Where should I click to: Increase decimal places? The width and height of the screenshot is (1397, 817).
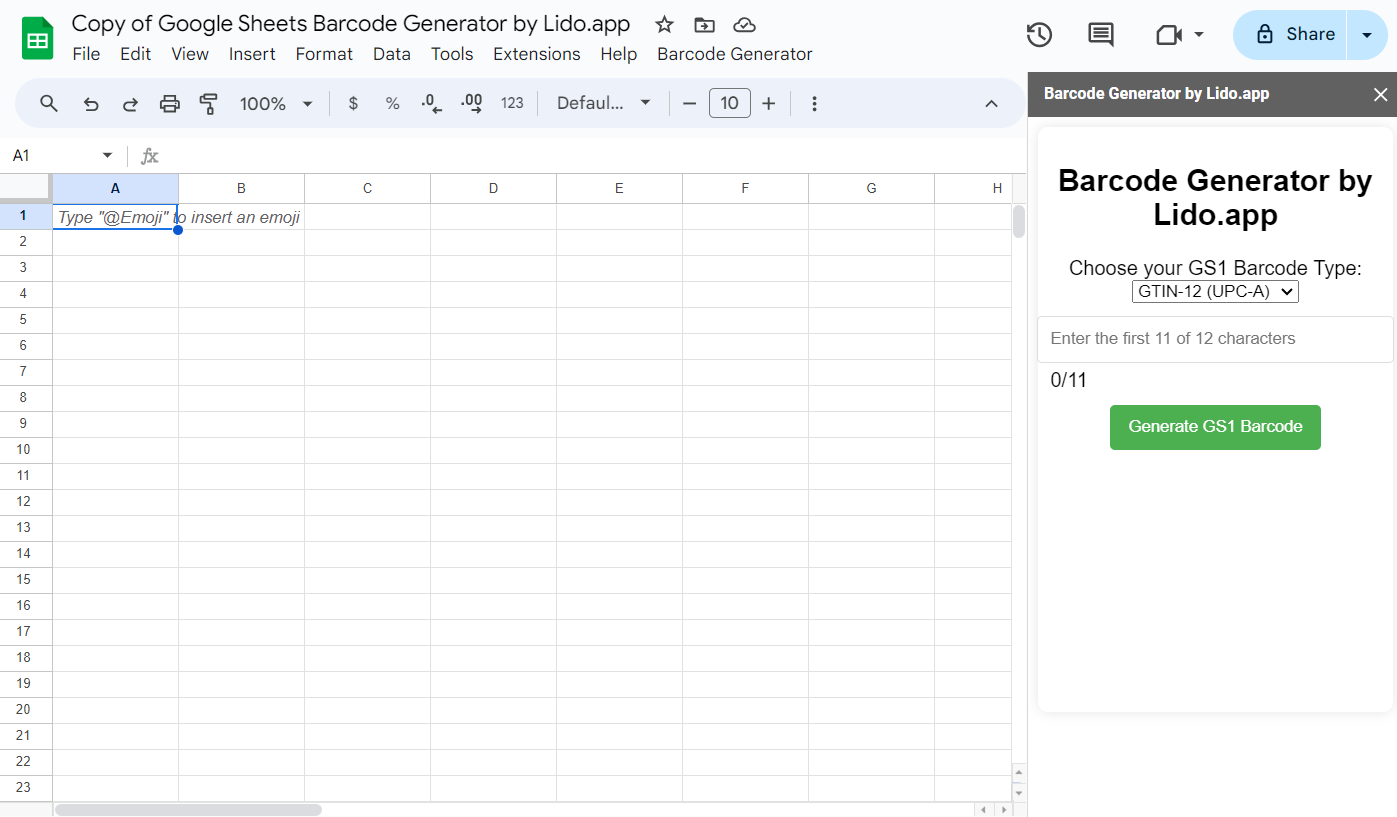tap(471, 103)
